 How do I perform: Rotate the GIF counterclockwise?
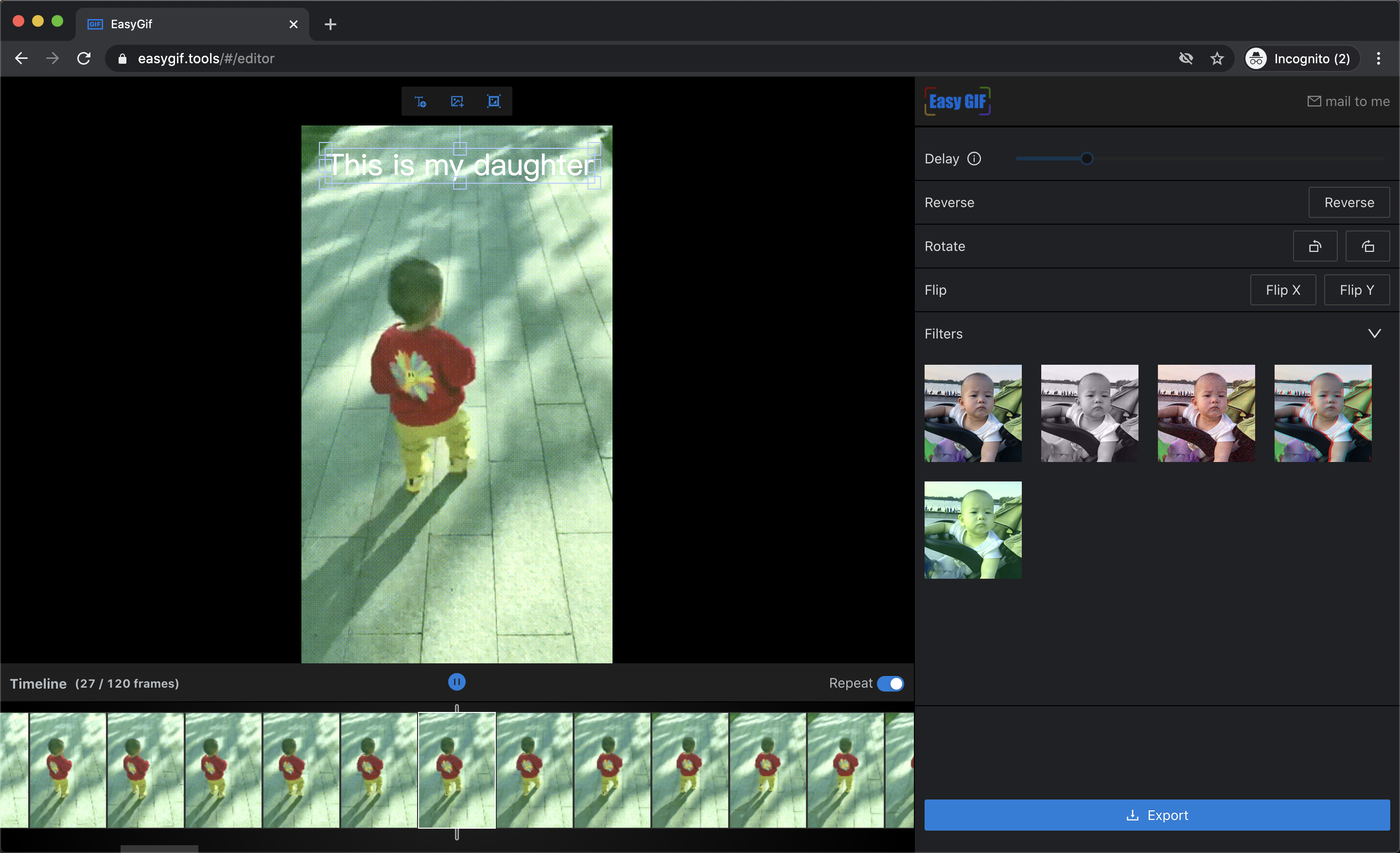point(1315,246)
